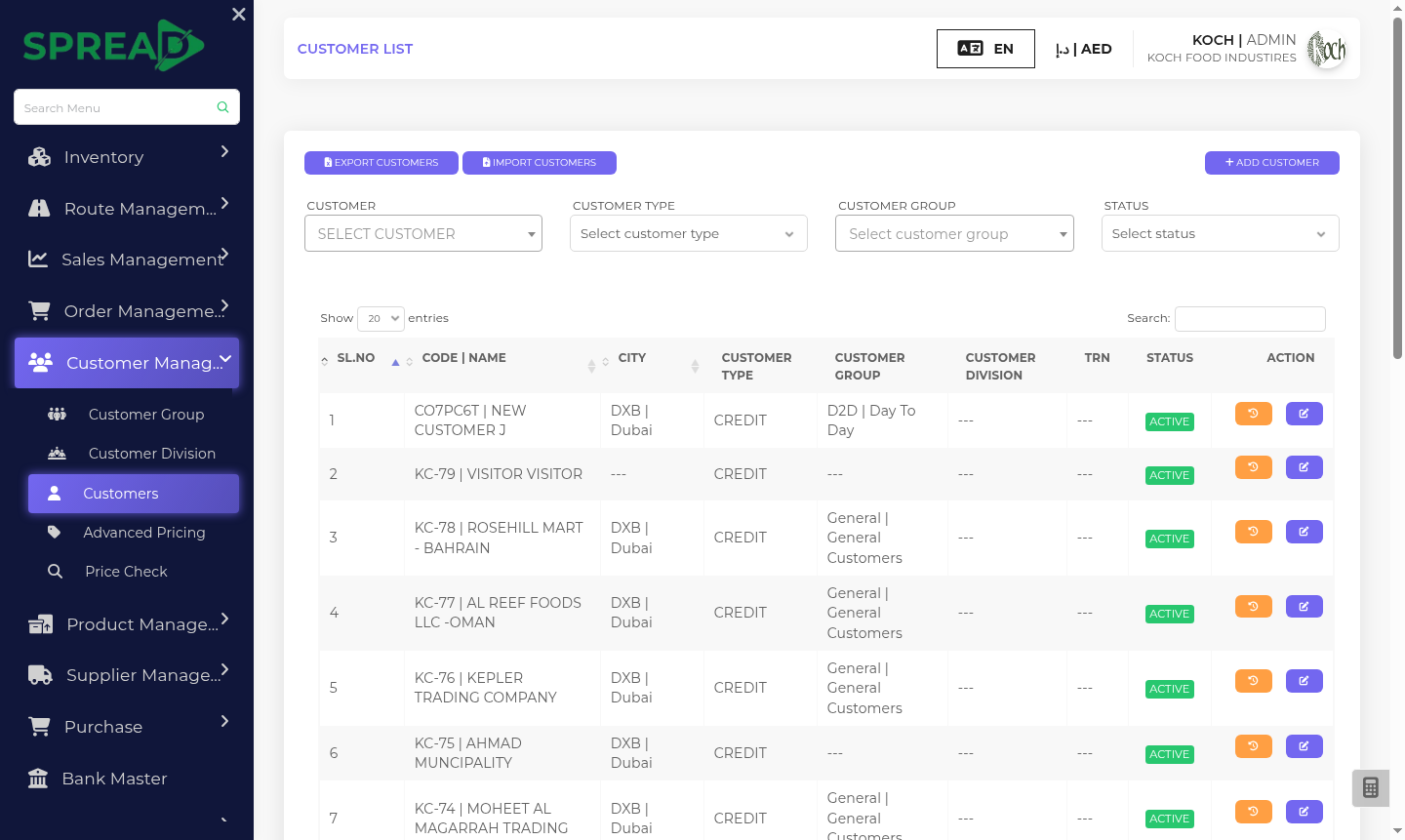The height and width of the screenshot is (840, 1405).
Task: Click the Search Menu input field
Action: [x=127, y=107]
